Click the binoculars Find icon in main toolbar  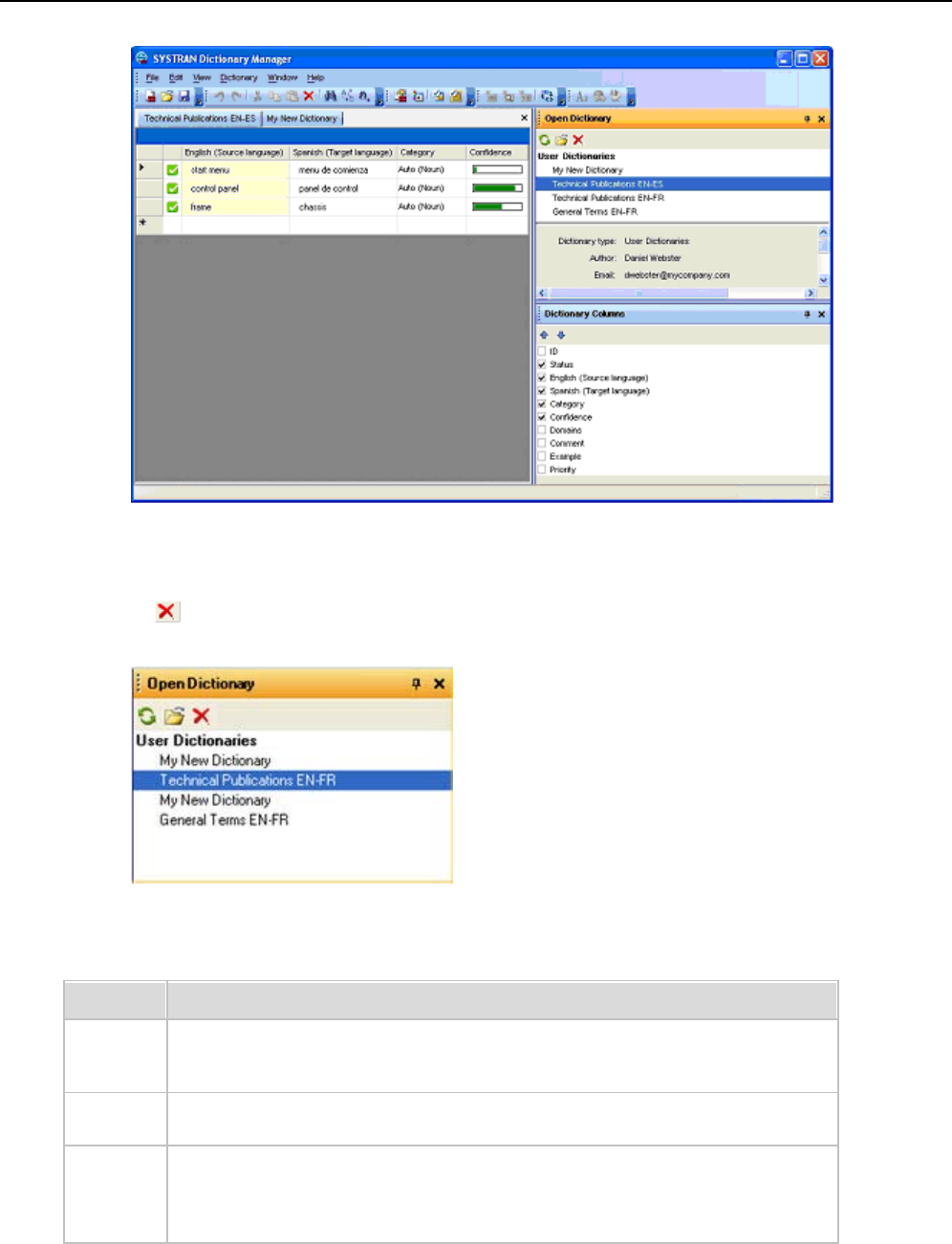pyautogui.click(x=330, y=96)
